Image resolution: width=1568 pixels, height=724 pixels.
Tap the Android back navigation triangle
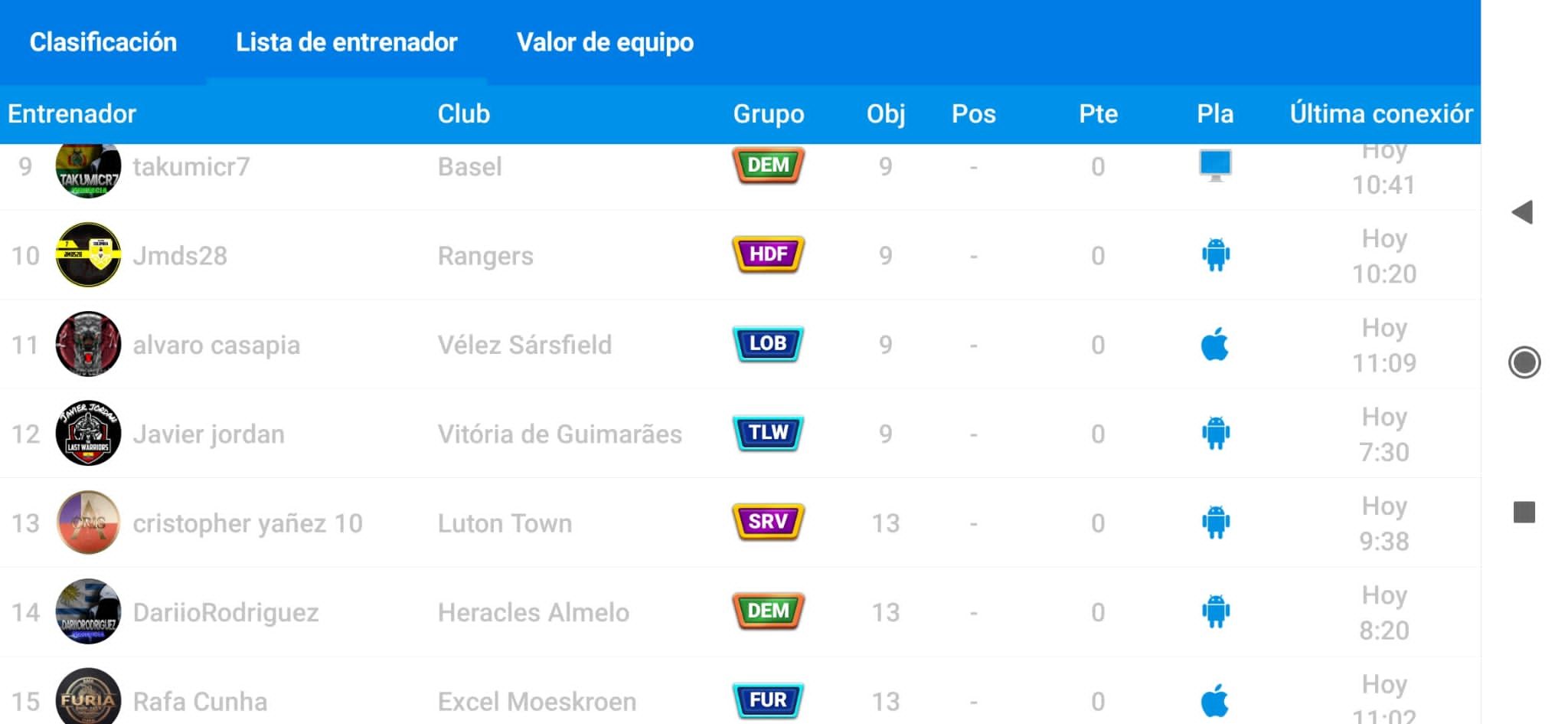point(1523,212)
